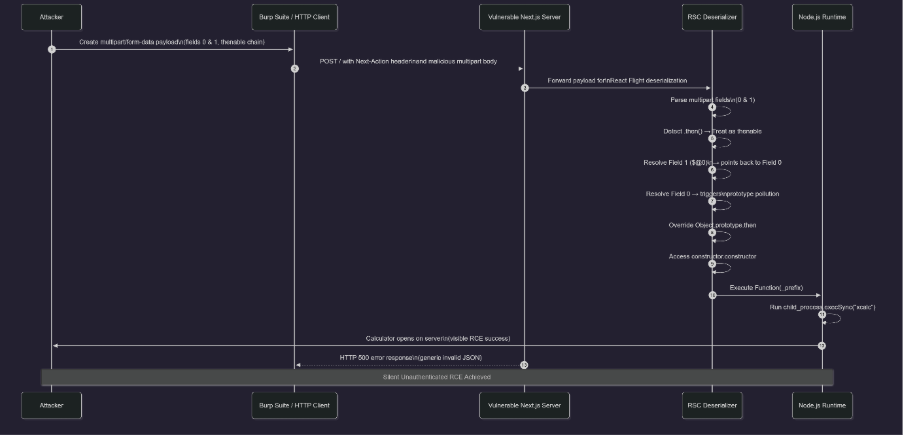Select the top RSC Deserializer participant box
The height and width of the screenshot is (435, 903).
pos(712,17)
